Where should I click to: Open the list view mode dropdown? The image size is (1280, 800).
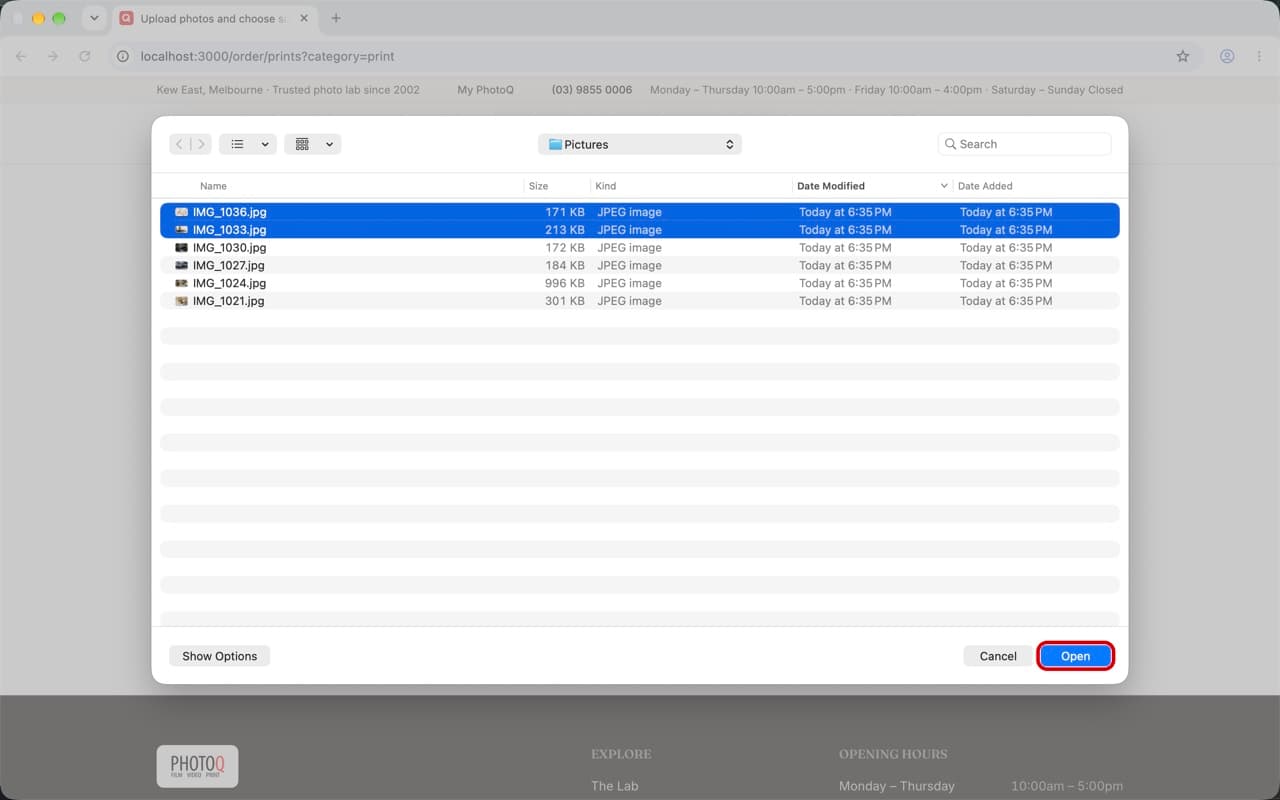coord(248,144)
